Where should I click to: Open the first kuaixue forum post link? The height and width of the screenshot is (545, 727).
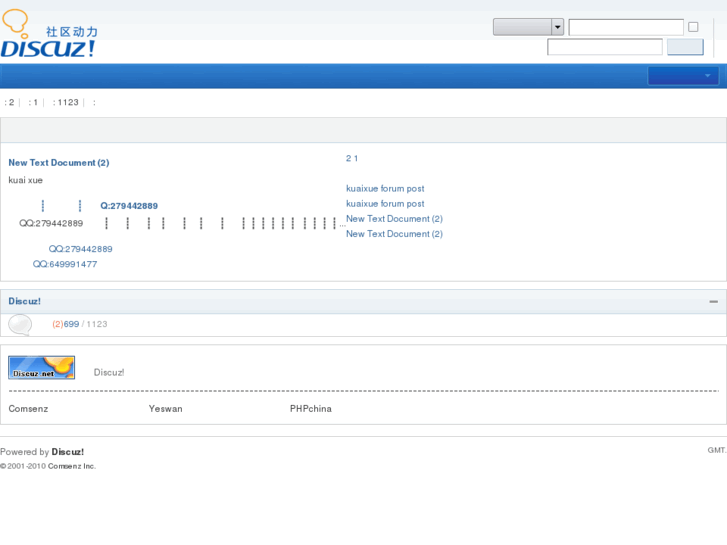coord(385,189)
